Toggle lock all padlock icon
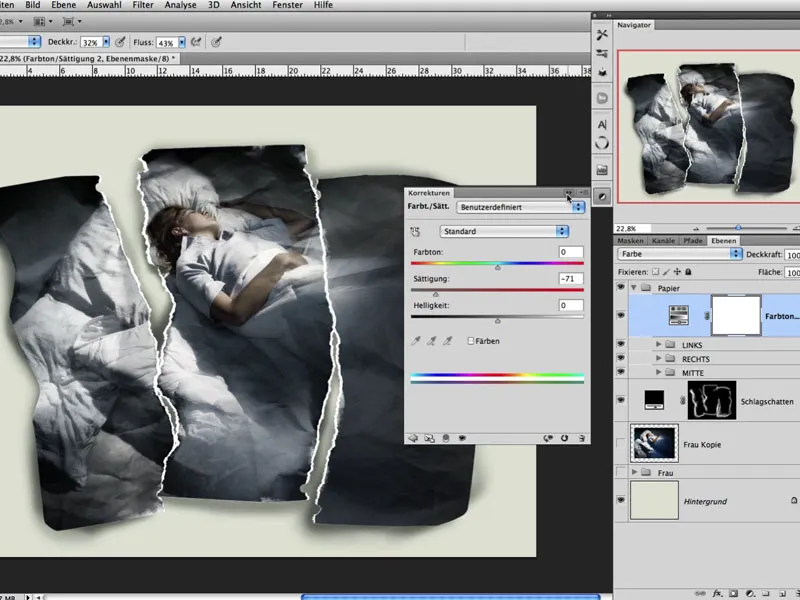The width and height of the screenshot is (800, 600). pos(688,272)
